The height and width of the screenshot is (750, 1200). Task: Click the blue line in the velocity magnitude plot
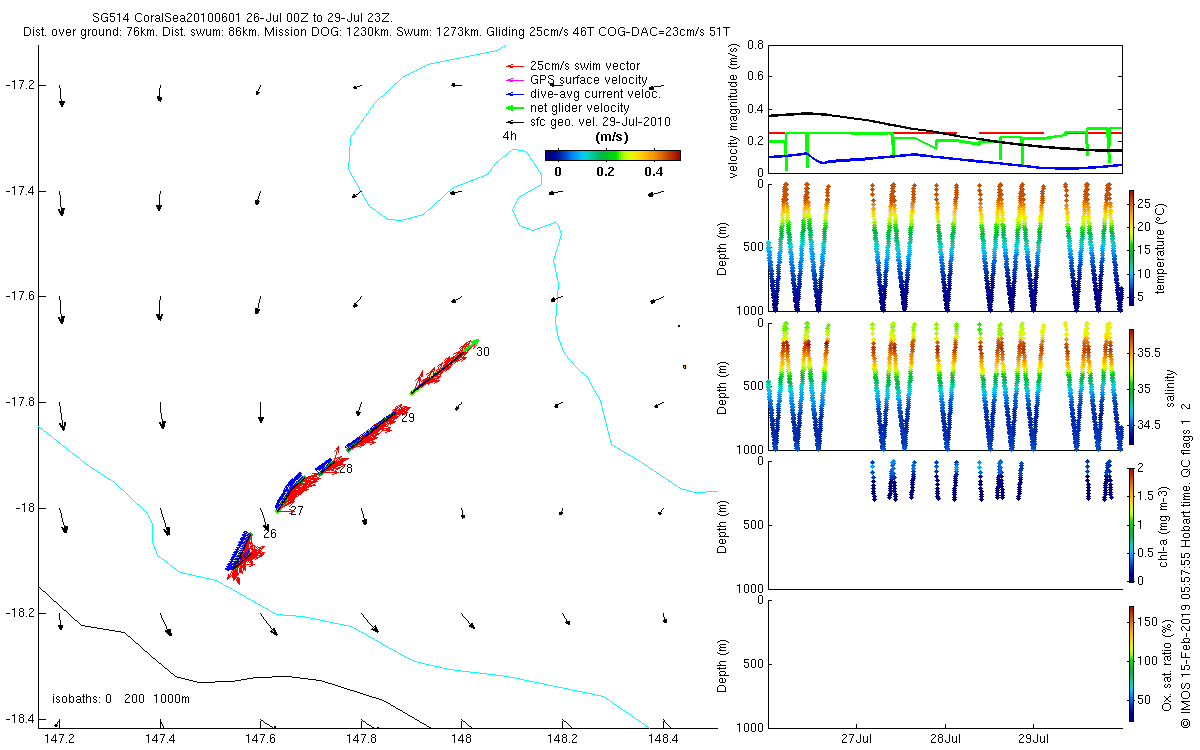[x=945, y=157]
